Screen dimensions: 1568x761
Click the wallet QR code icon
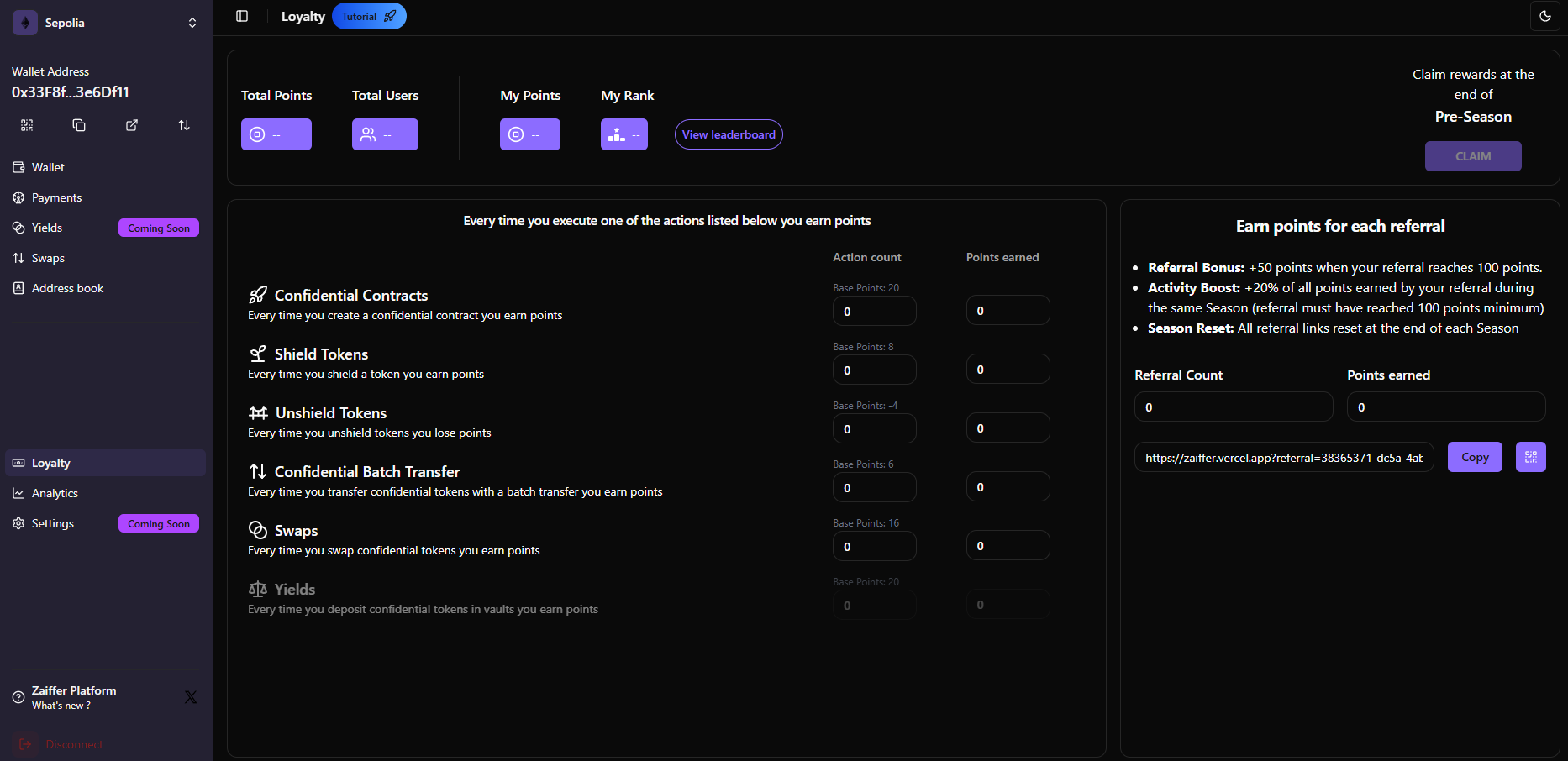(x=27, y=125)
